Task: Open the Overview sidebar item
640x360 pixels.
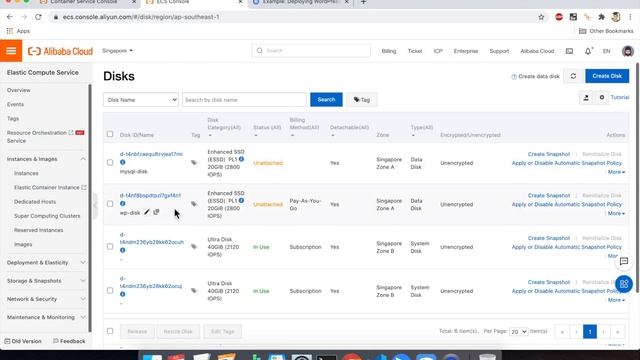Action: [18, 90]
